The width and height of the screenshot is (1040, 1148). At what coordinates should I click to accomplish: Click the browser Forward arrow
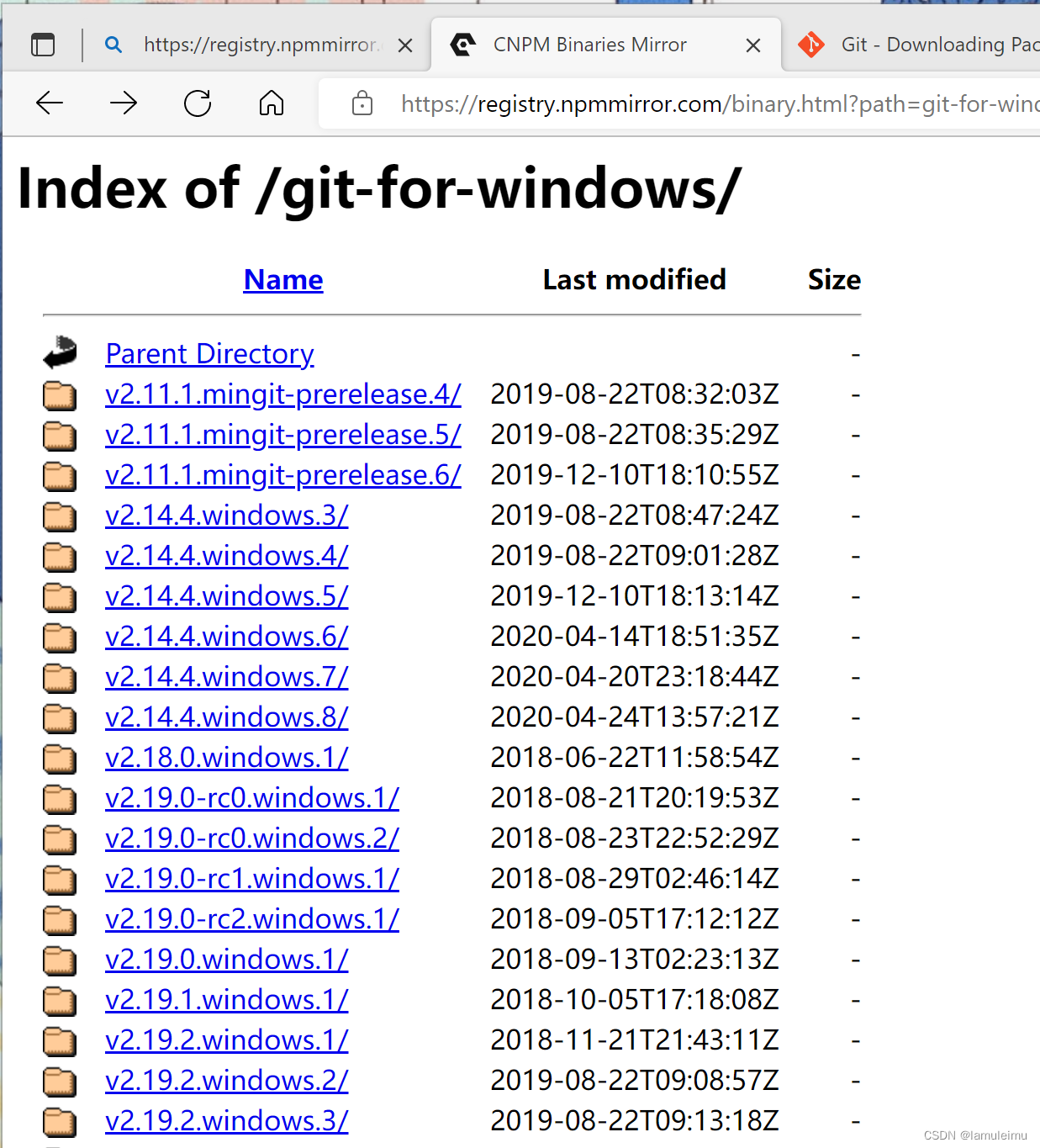click(124, 103)
